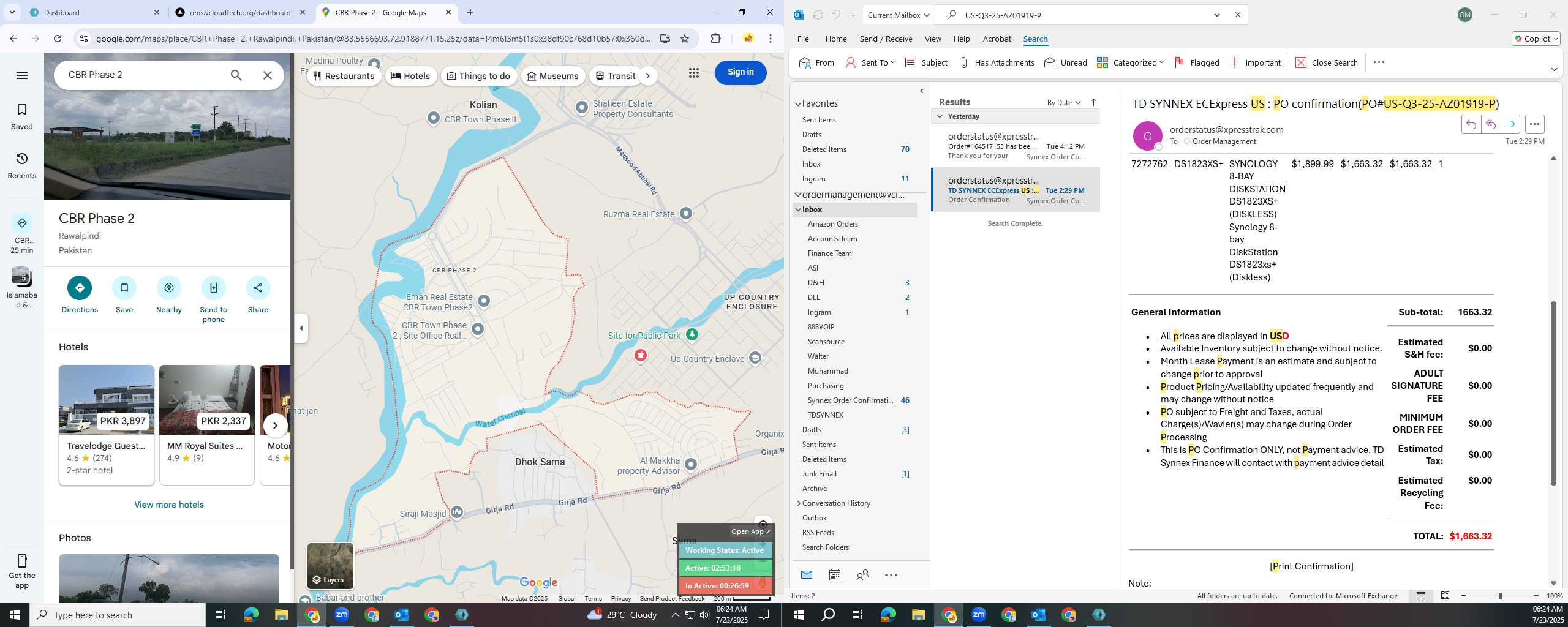Click View more hotels link

point(169,505)
